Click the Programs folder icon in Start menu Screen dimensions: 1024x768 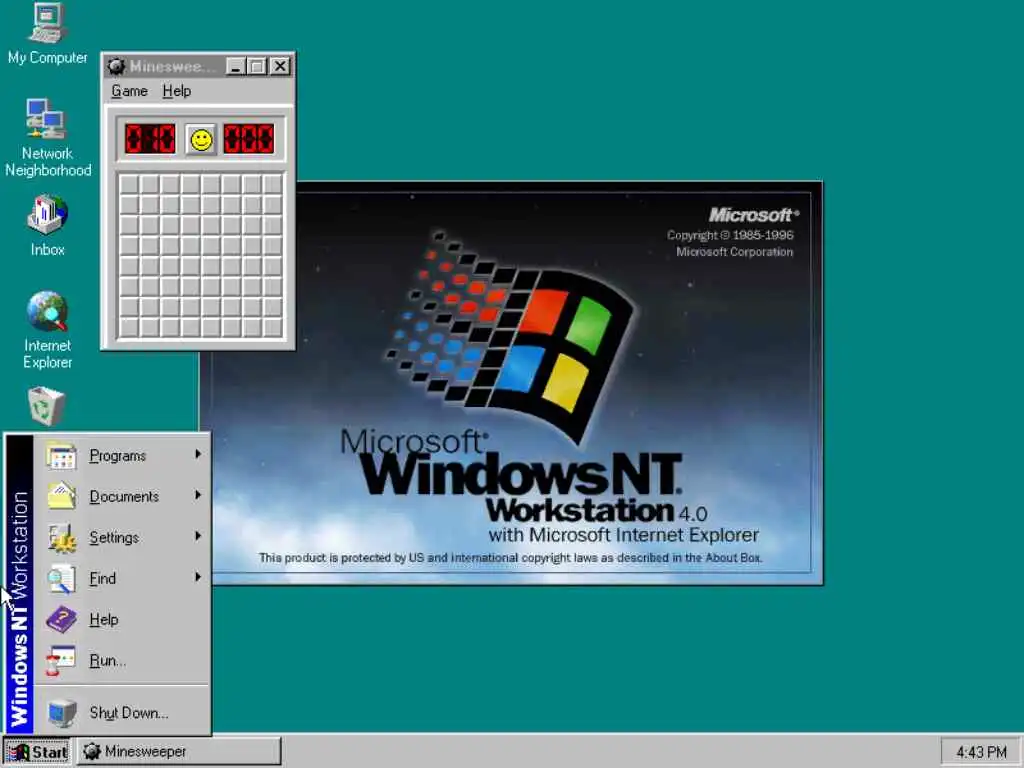click(61, 456)
